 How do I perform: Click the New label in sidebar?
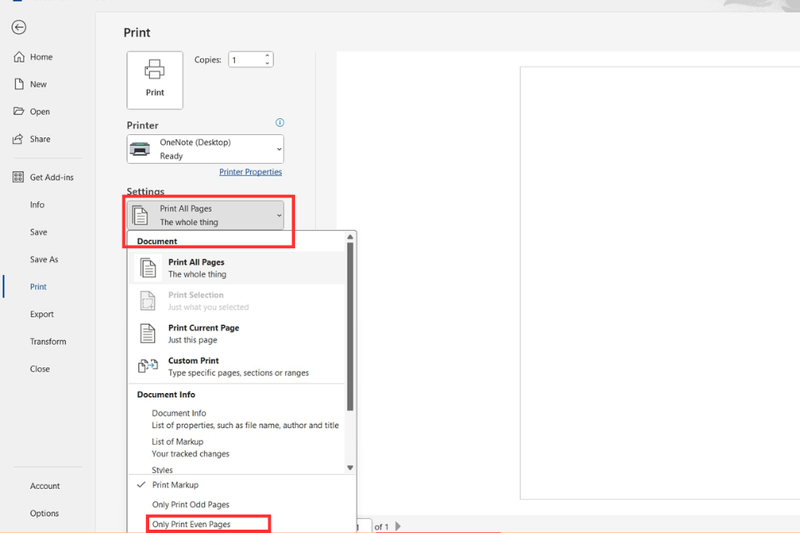pos(38,84)
